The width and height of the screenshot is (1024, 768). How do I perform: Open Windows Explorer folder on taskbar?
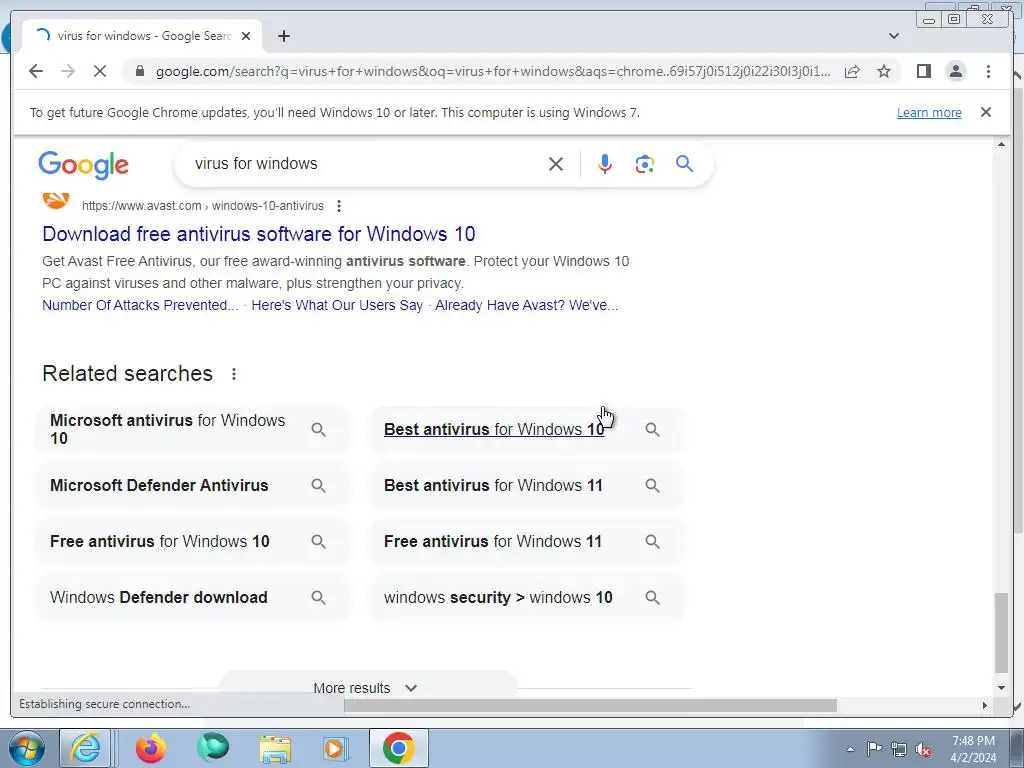coord(275,748)
